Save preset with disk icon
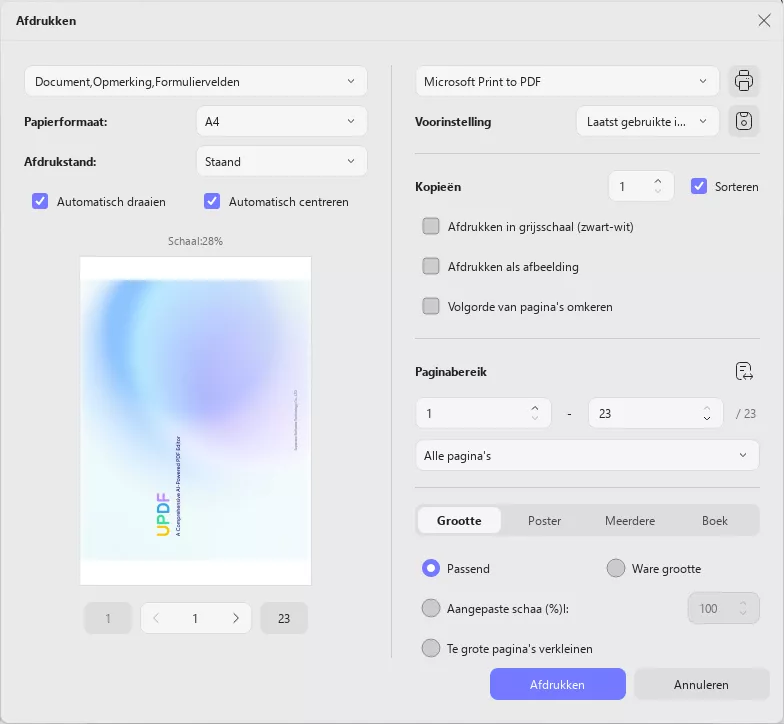The image size is (784, 724). (744, 121)
